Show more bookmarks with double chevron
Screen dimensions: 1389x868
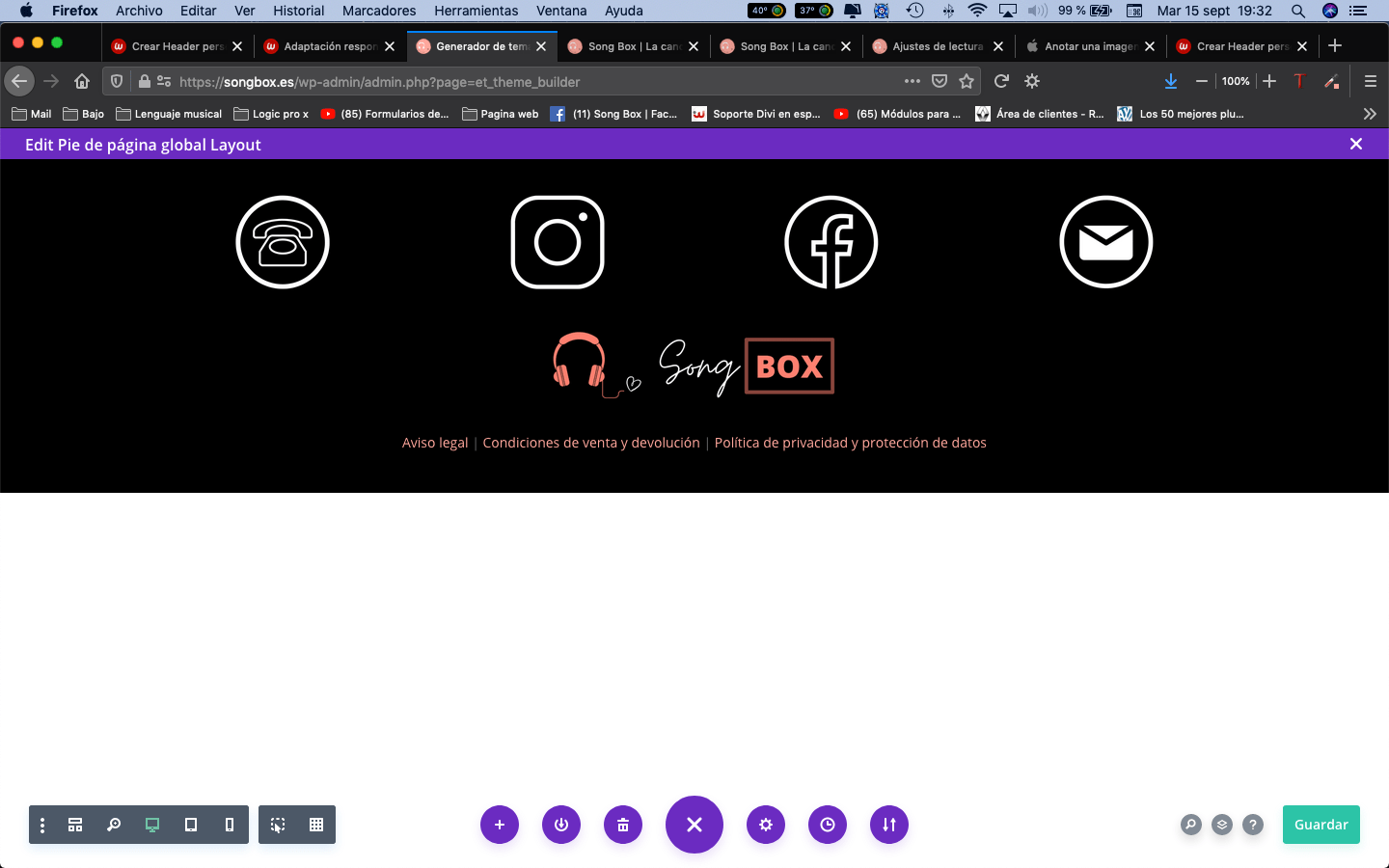[x=1370, y=114]
